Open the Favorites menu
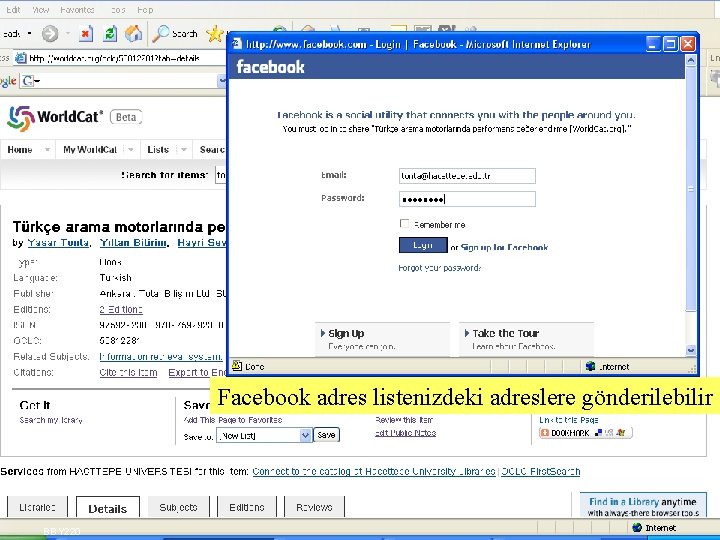This screenshot has height=540, width=720. click(x=77, y=10)
